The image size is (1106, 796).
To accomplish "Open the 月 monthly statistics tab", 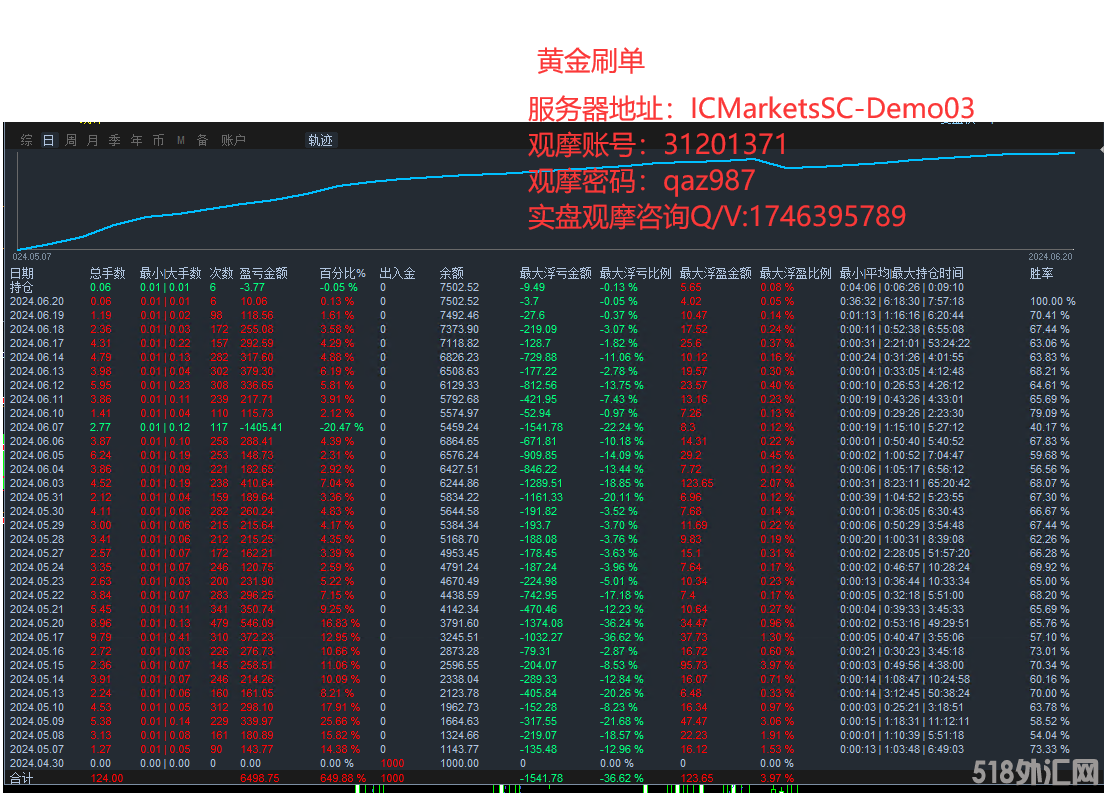I will 93,141.
